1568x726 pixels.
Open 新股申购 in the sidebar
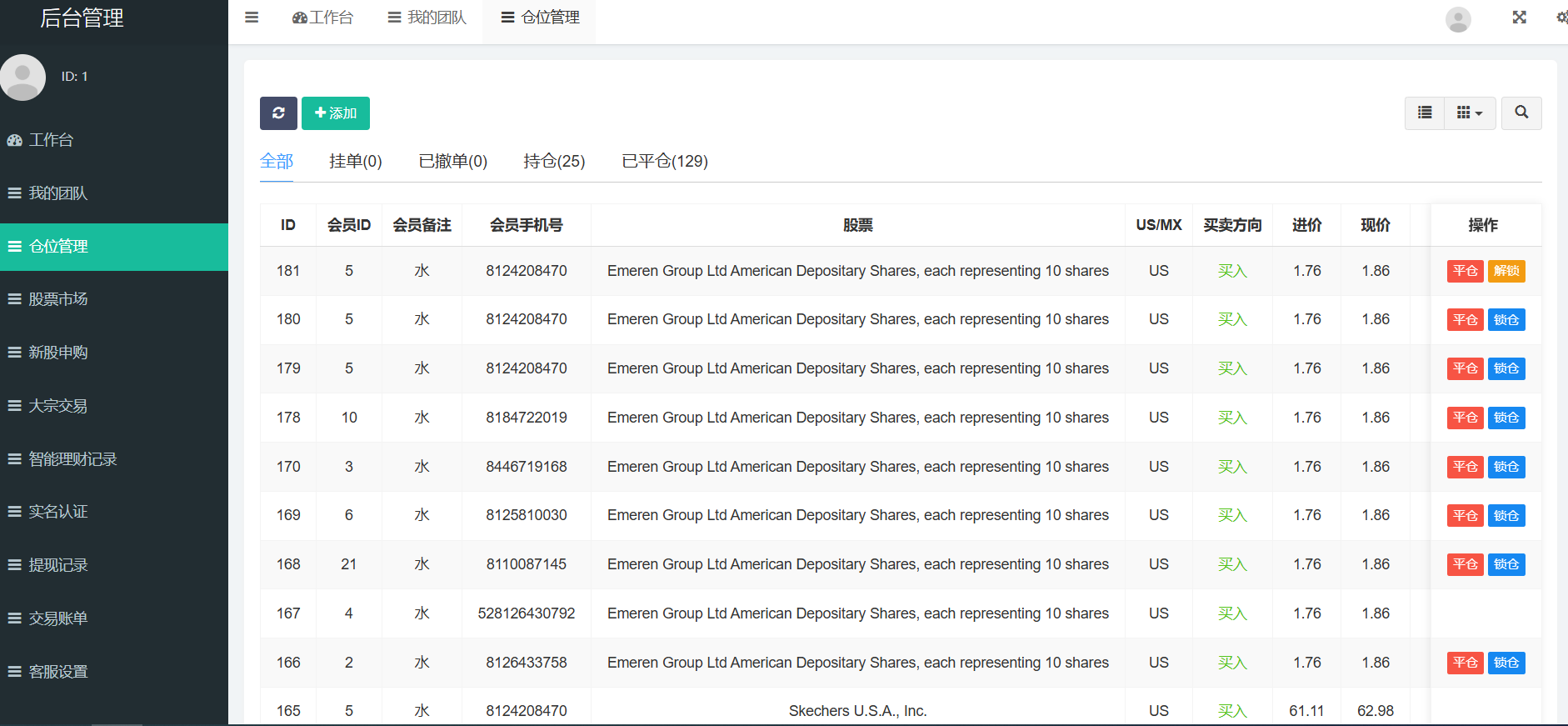point(58,353)
